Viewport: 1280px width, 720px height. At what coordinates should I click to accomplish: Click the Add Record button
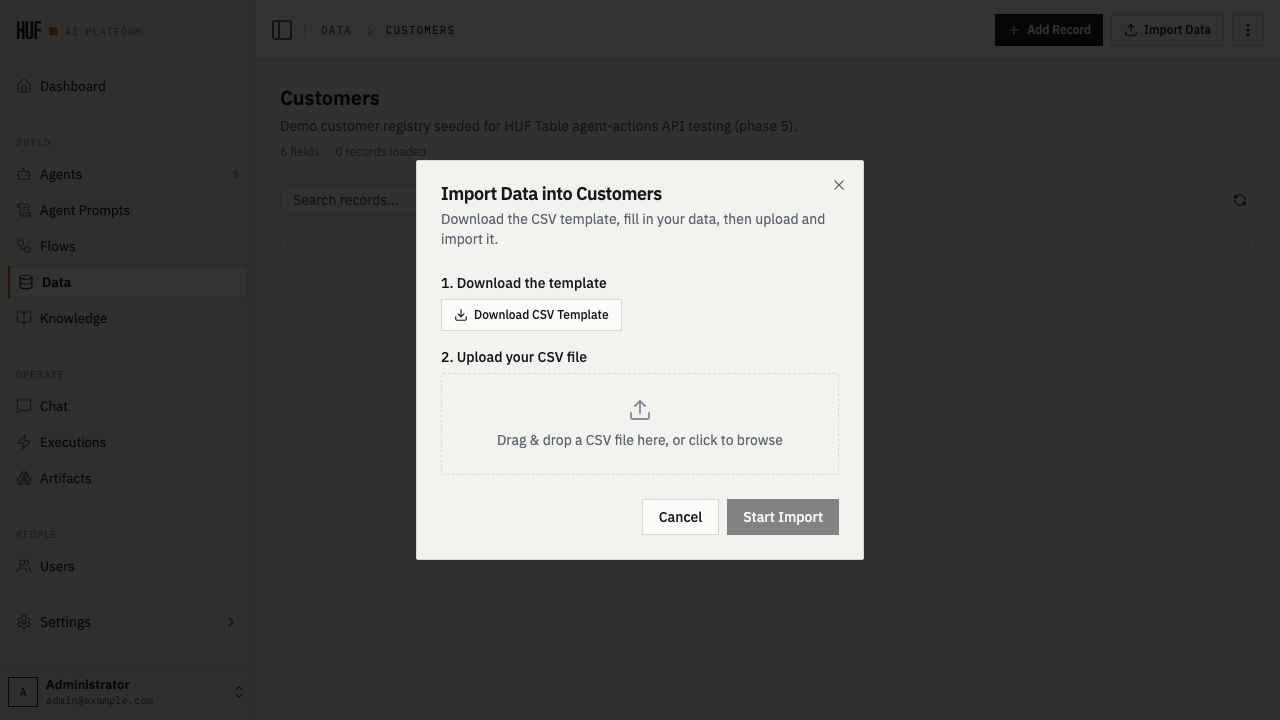pos(1049,30)
